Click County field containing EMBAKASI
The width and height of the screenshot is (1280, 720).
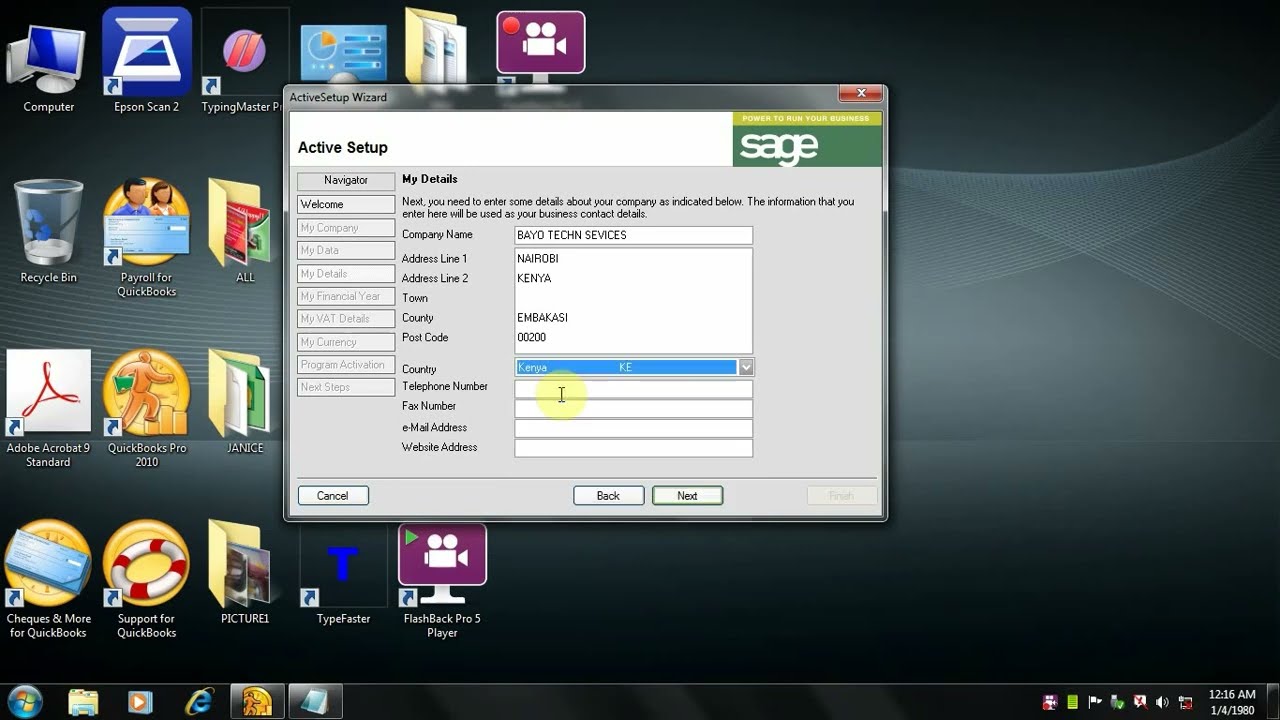633,317
